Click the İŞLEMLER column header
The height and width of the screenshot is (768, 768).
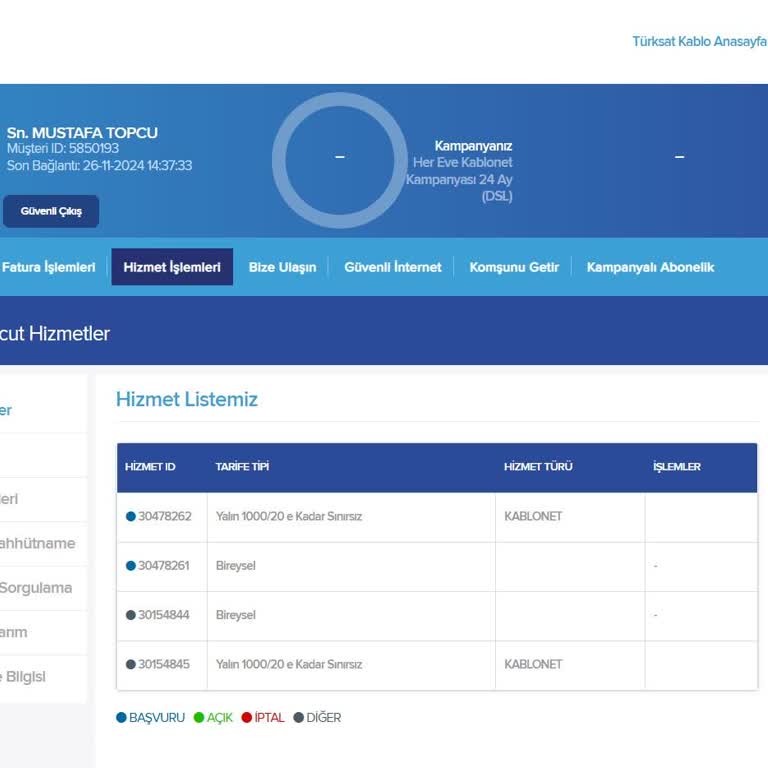pos(677,467)
